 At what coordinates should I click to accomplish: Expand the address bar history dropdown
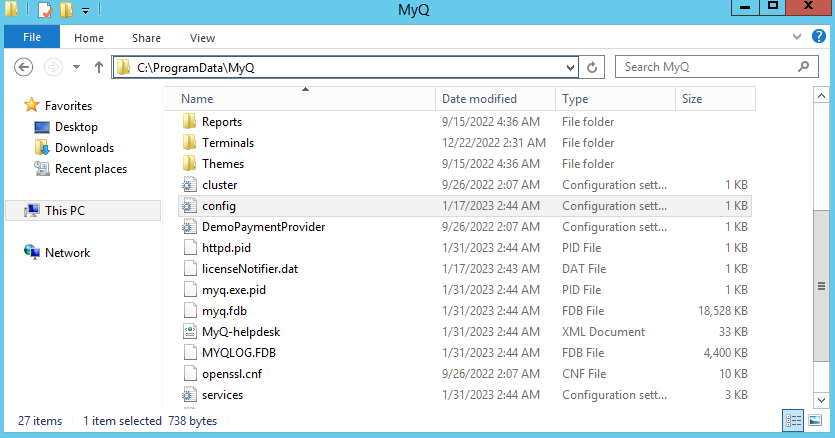pyautogui.click(x=570, y=67)
